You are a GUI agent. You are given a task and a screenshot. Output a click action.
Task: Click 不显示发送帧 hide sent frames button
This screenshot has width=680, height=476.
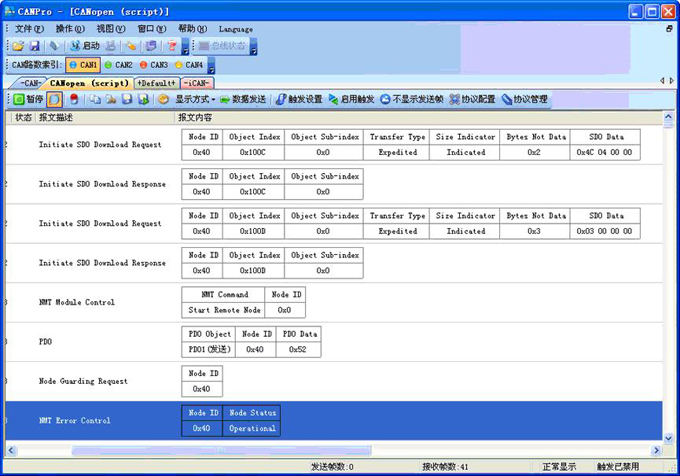412,100
